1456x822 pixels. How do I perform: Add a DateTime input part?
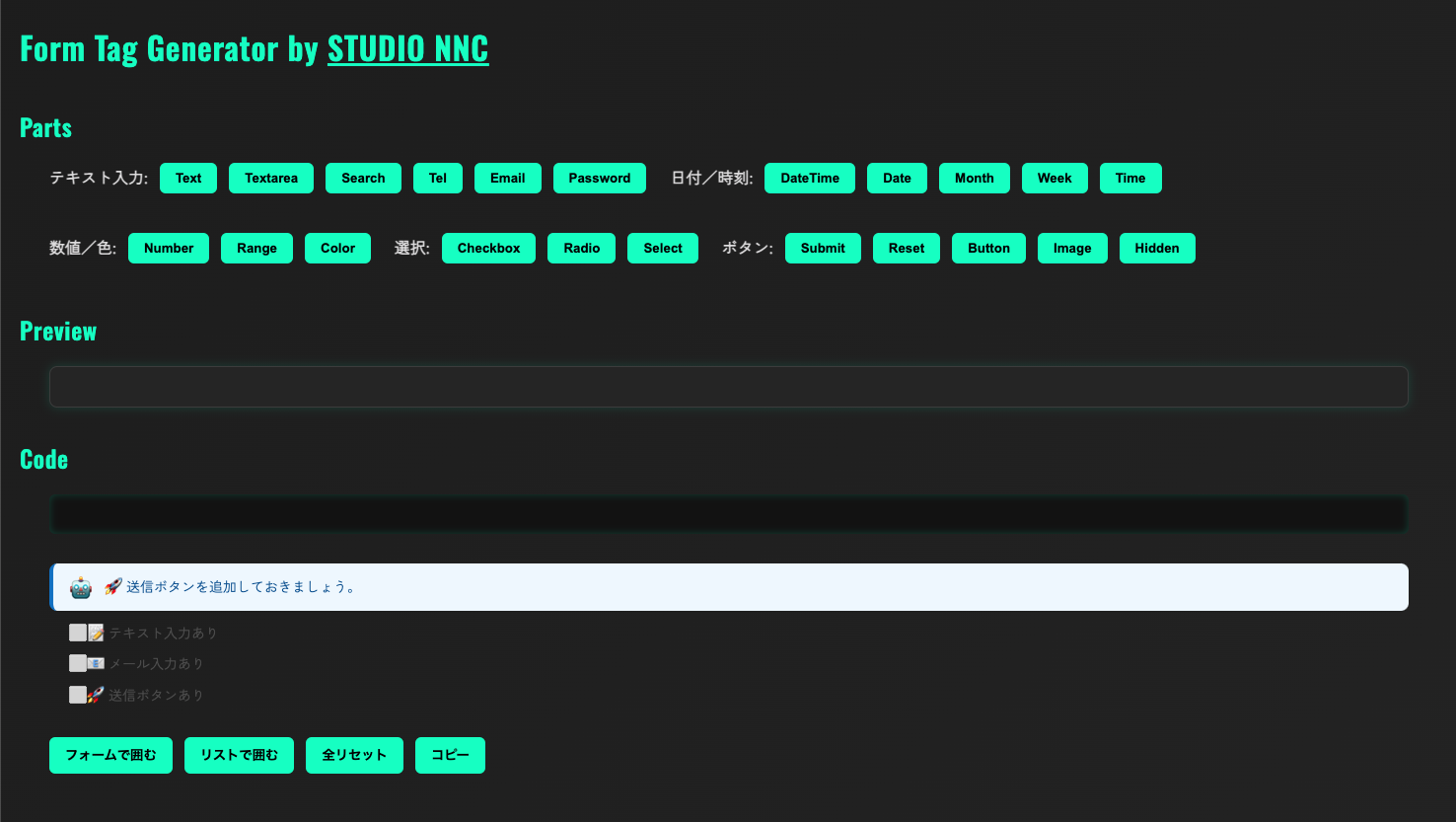tap(809, 178)
